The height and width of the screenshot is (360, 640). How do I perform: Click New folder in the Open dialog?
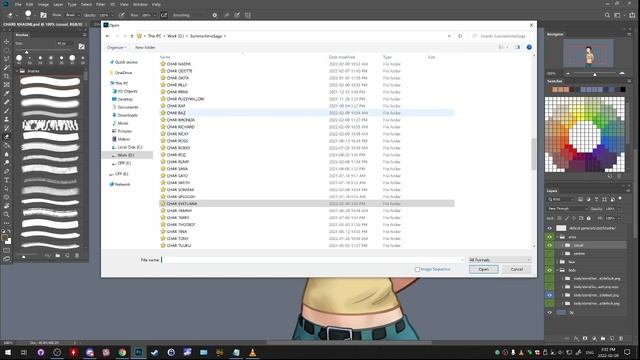(145, 47)
